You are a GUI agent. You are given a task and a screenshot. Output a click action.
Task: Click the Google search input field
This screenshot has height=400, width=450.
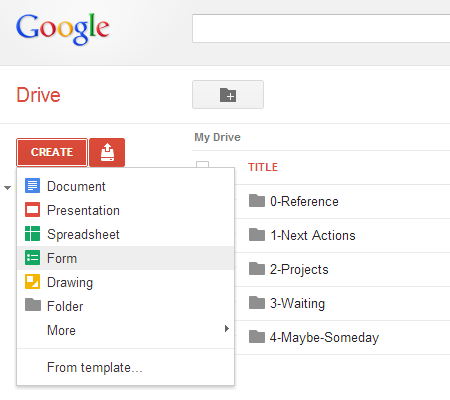tap(321, 28)
